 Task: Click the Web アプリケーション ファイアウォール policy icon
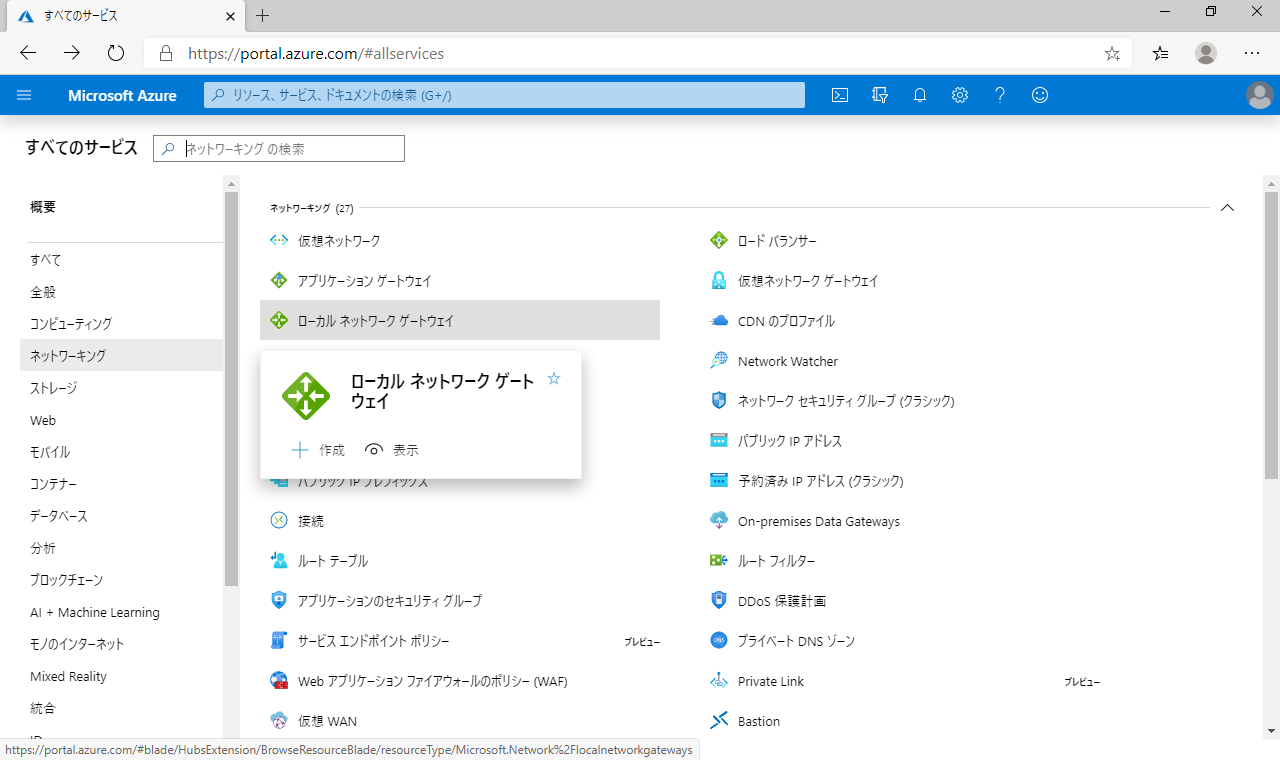279,681
